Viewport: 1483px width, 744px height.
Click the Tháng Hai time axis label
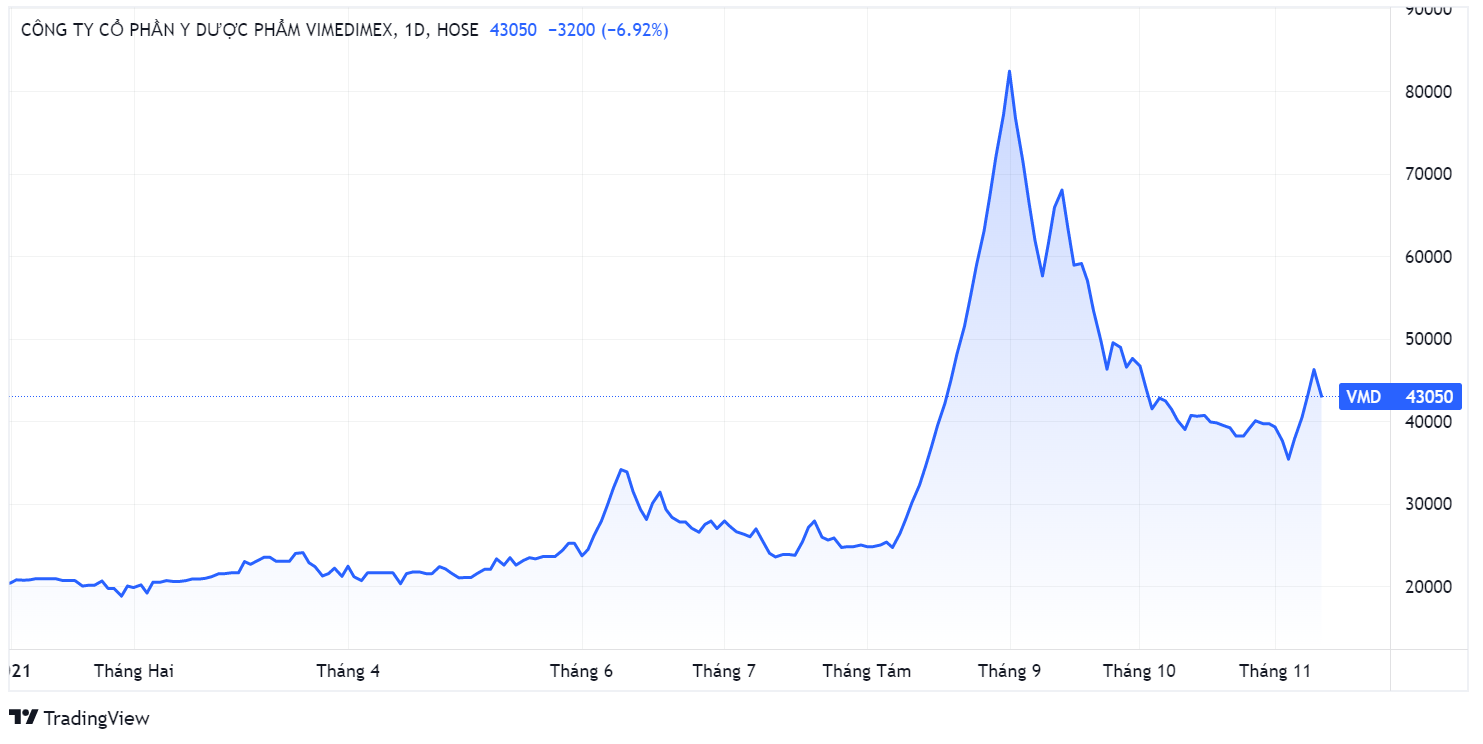point(134,671)
